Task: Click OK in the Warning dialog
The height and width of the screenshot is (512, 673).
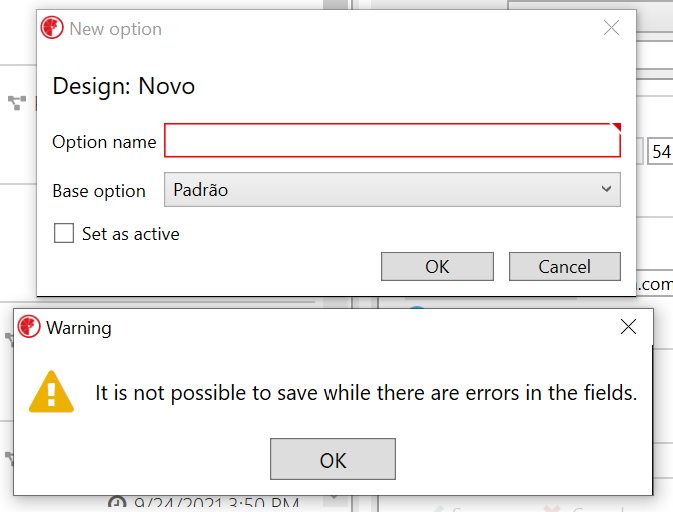Action: coord(333,459)
